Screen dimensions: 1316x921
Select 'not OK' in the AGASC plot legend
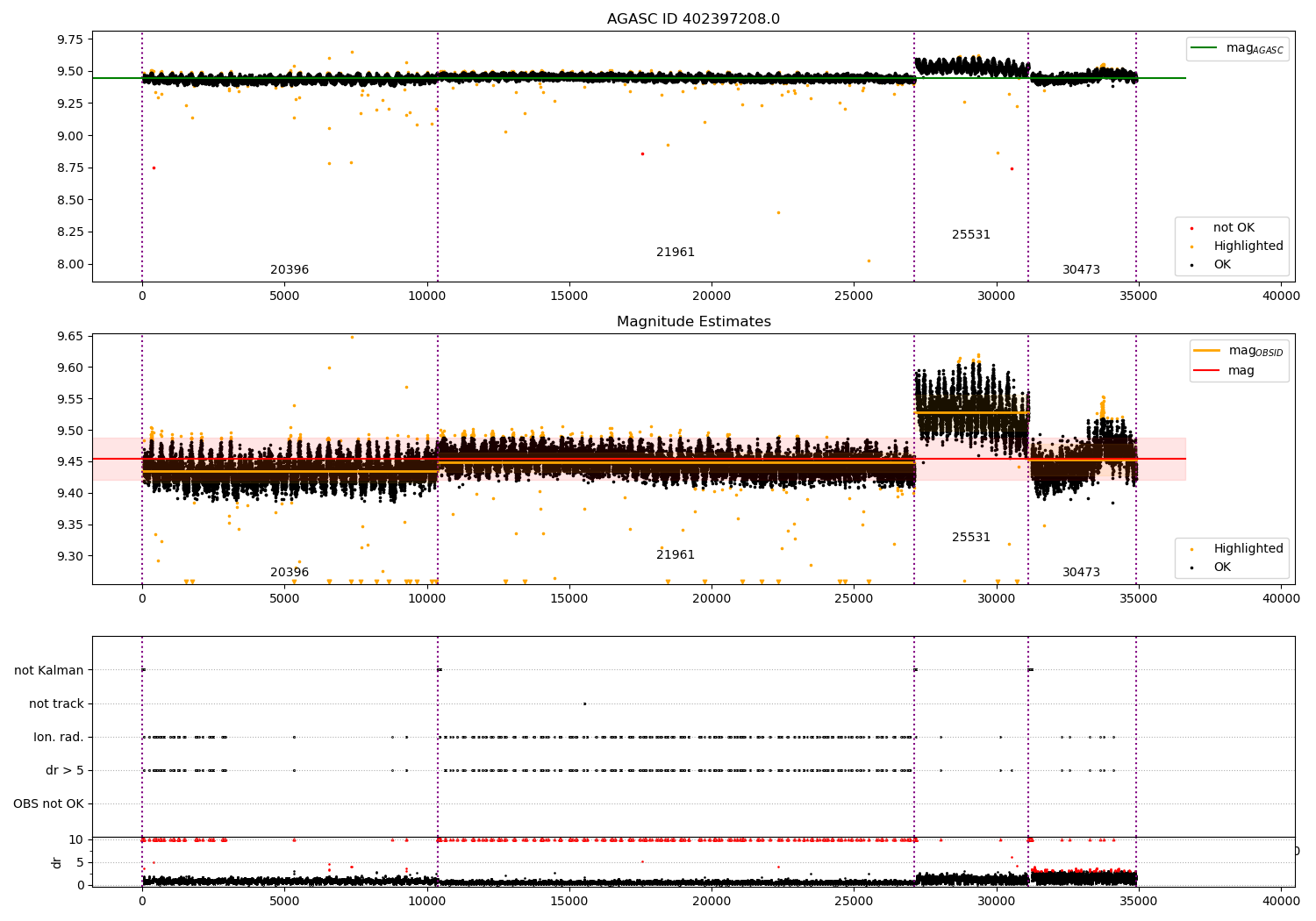pyautogui.click(x=1234, y=228)
